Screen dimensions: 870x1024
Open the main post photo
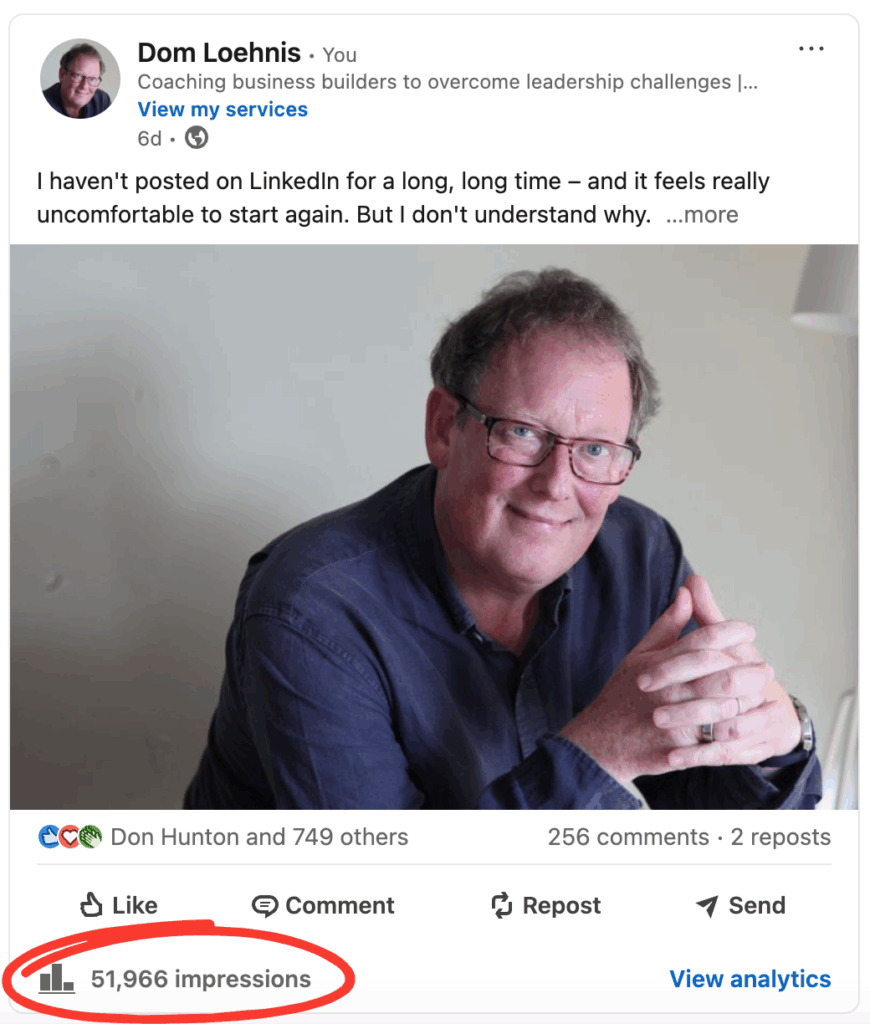[434, 527]
